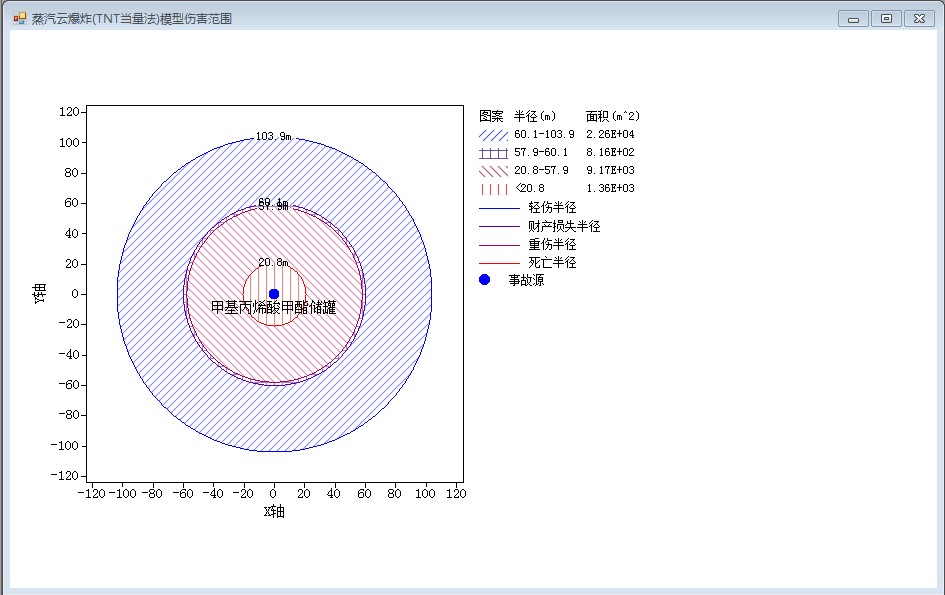This screenshot has height=595, width=945.
Task: Click the 轻伤半径 blue line sample
Action: click(499, 209)
